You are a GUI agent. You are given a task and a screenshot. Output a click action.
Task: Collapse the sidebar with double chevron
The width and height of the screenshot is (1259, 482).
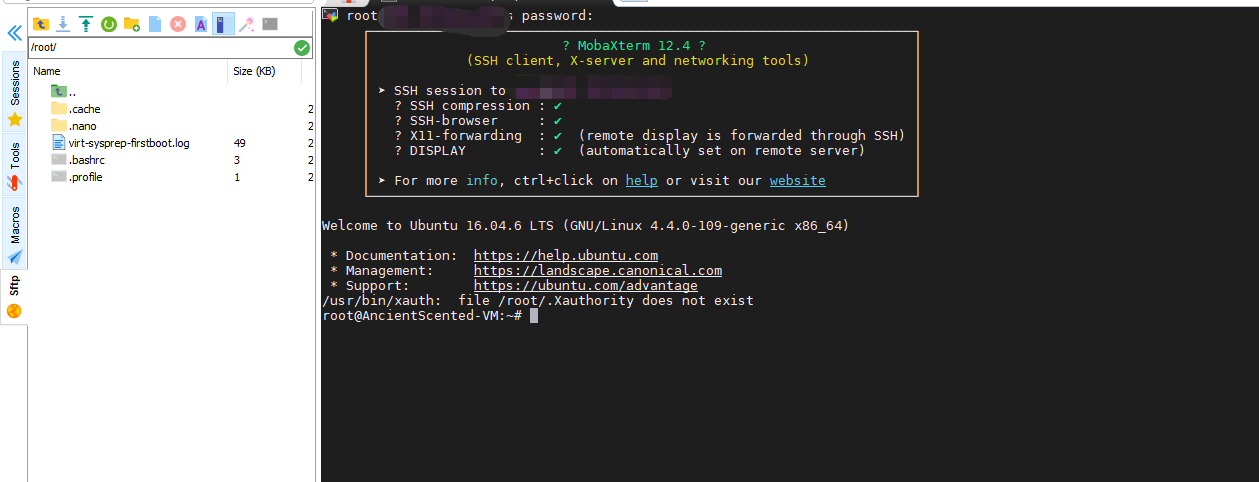(14, 33)
